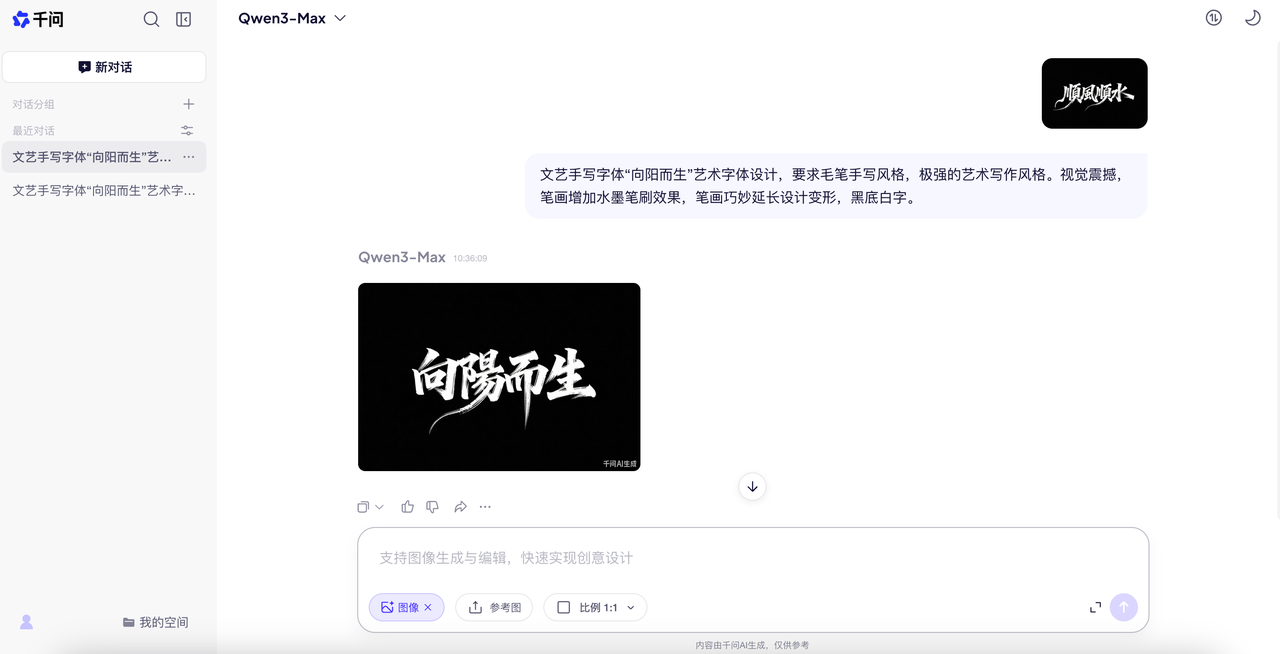Image resolution: width=1280 pixels, height=654 pixels.
Task: Copy the generated image response
Action: [363, 506]
